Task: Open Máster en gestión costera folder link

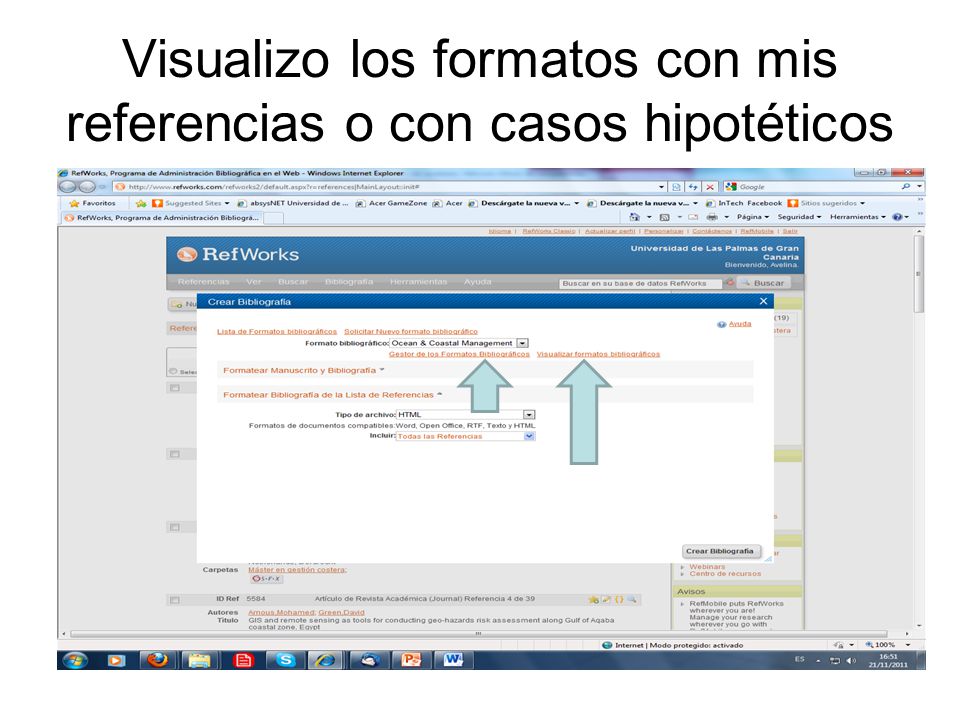Action: point(297,570)
